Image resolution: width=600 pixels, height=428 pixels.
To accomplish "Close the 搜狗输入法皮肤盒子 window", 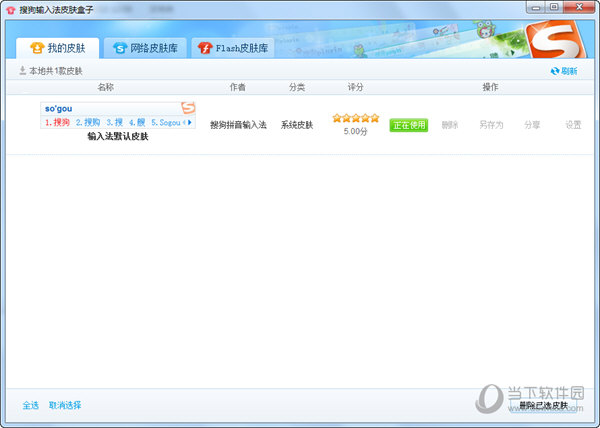I will pos(579,7).
